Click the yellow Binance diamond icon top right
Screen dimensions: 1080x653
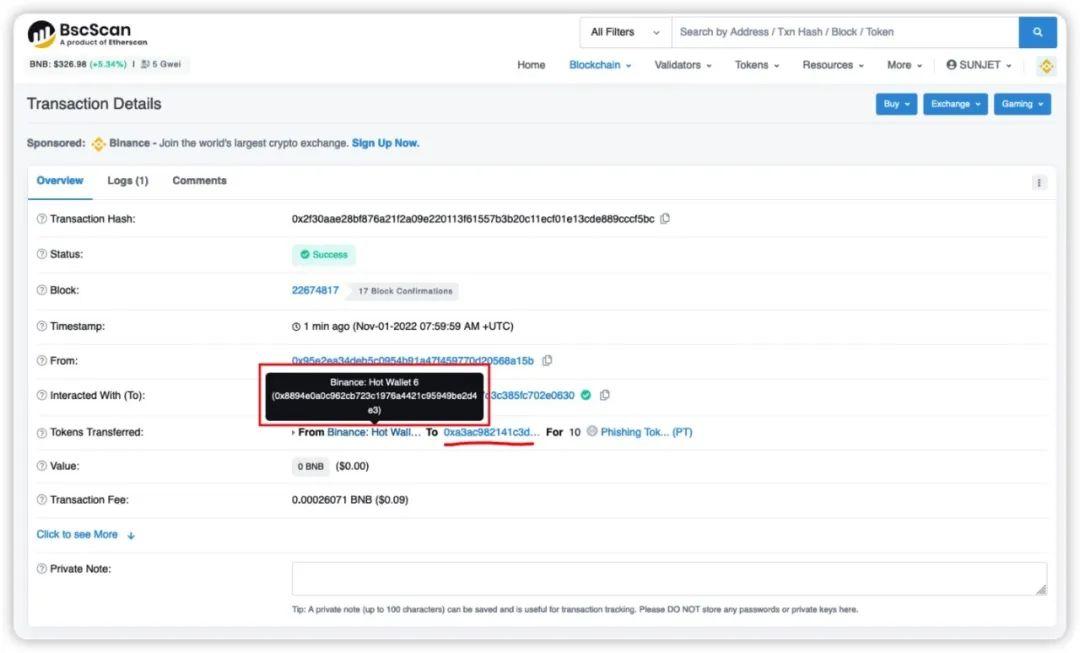click(x=1046, y=65)
